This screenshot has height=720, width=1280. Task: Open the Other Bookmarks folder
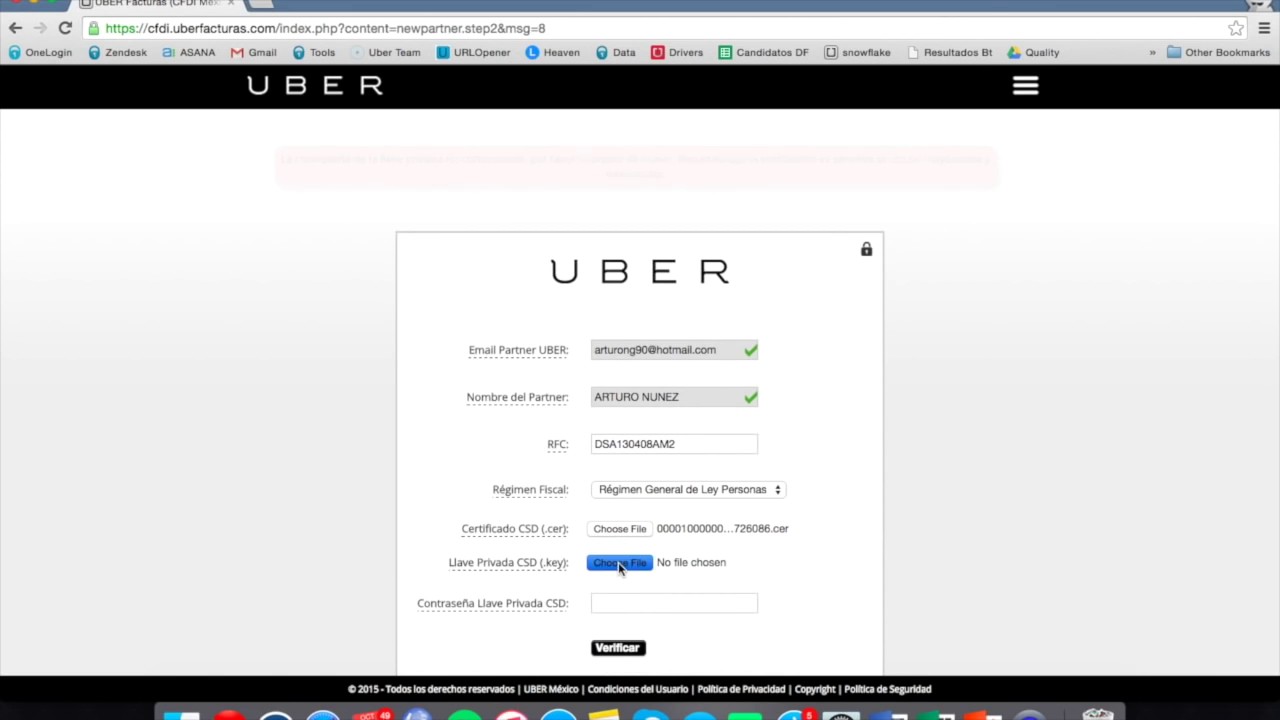pos(1218,52)
